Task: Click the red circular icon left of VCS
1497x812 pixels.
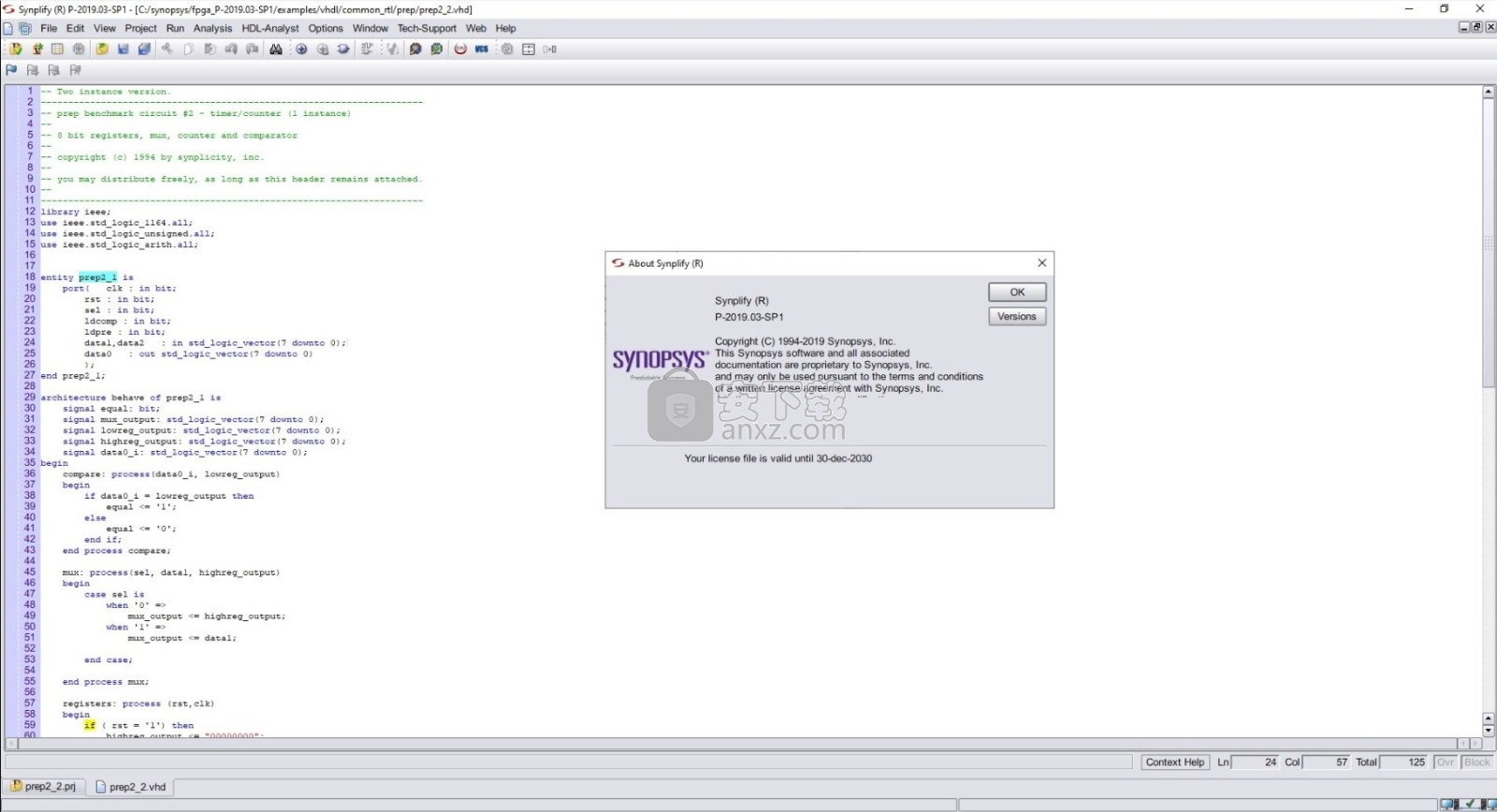Action: (x=460, y=50)
